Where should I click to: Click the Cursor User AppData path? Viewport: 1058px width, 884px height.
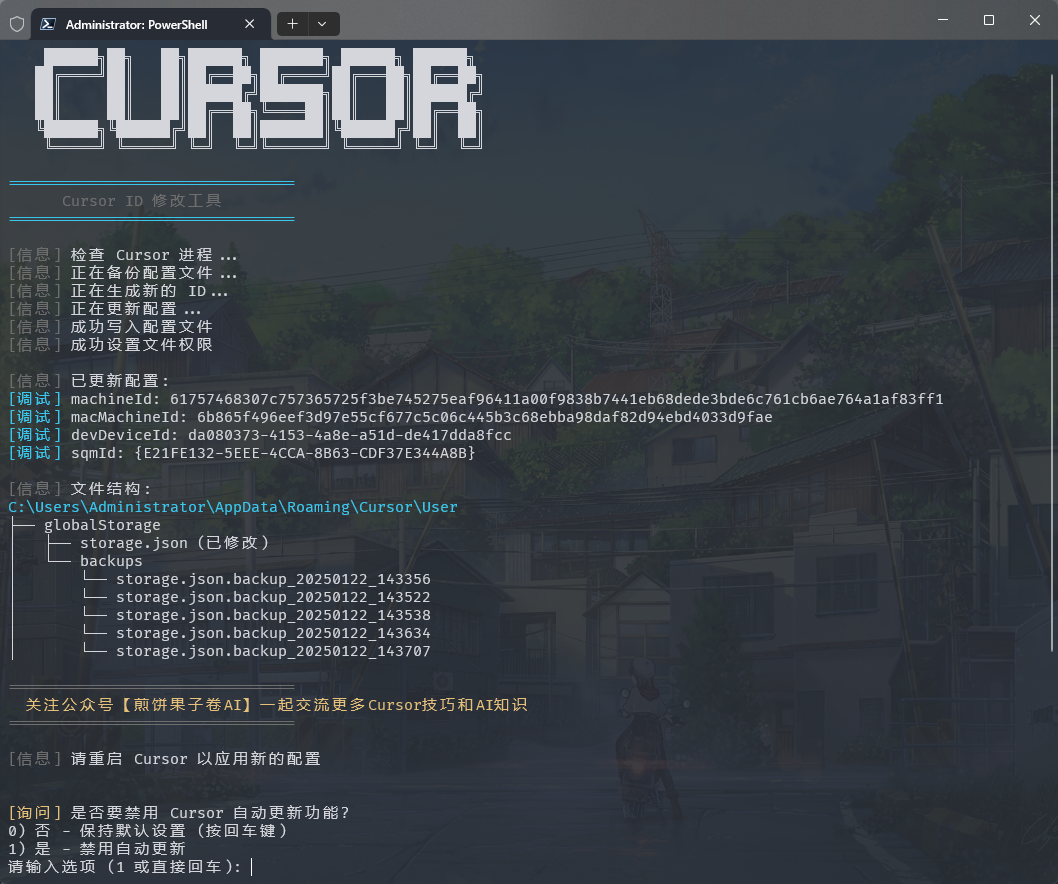pos(232,507)
